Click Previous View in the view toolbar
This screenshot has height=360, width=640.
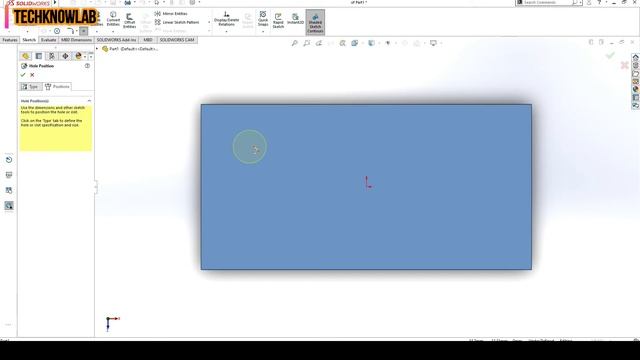(319, 43)
